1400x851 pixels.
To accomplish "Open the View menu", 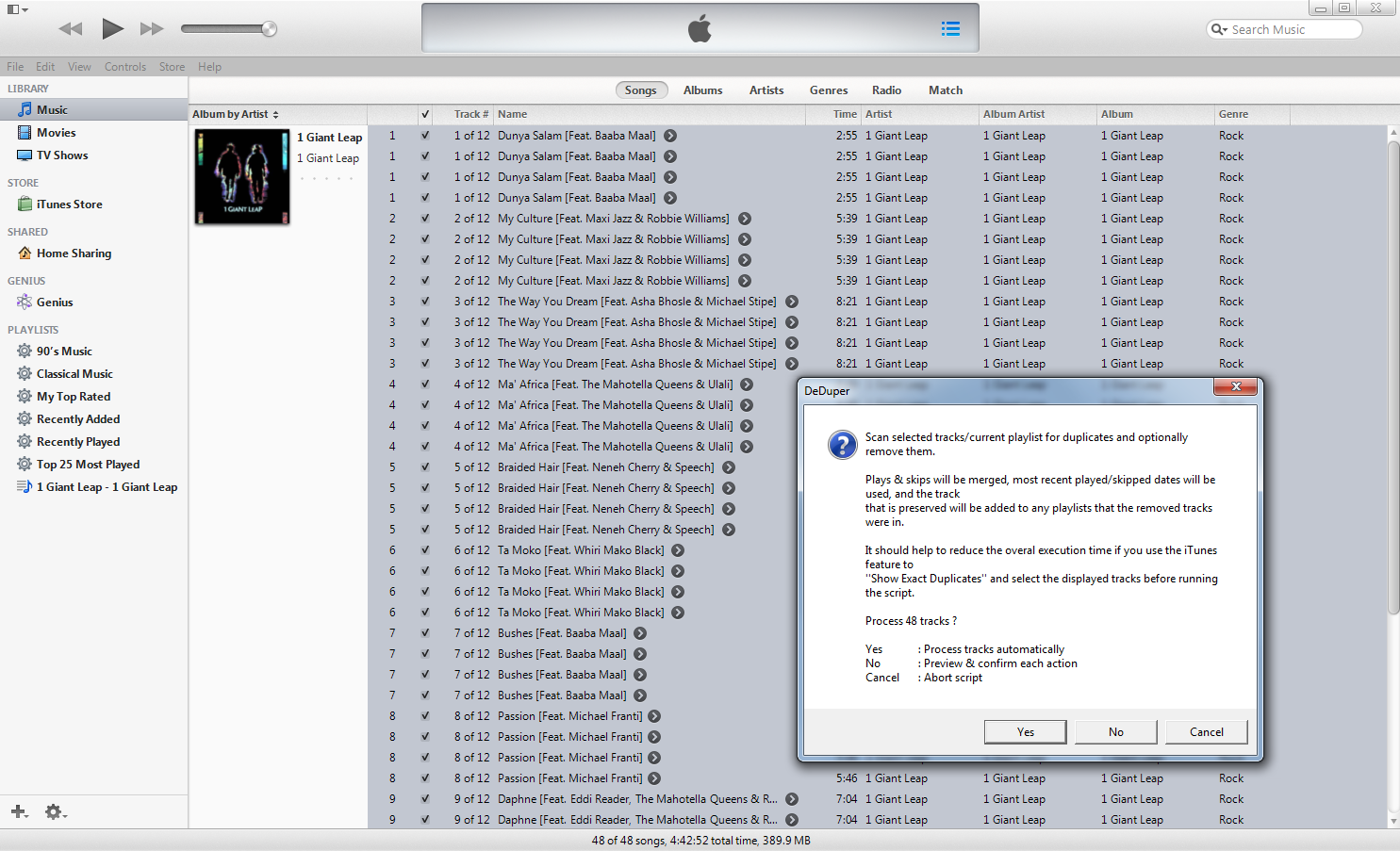I will (x=79, y=67).
